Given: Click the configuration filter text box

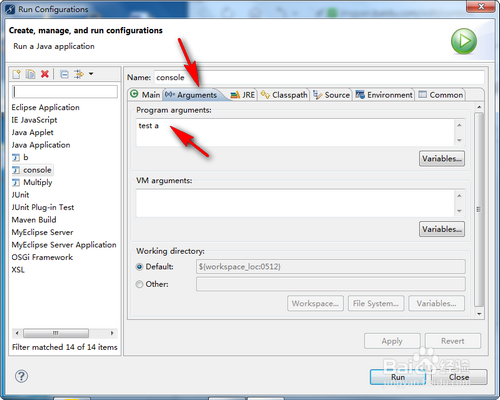Looking at the screenshot, I should coord(65,92).
